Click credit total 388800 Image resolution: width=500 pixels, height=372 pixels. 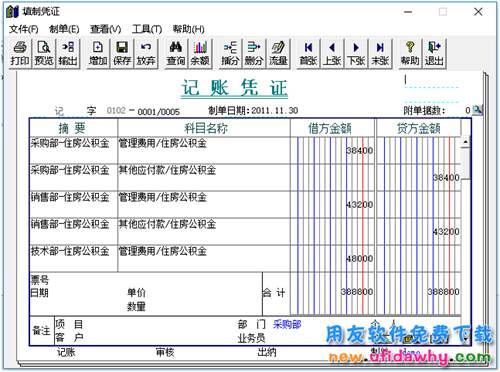coord(443,292)
